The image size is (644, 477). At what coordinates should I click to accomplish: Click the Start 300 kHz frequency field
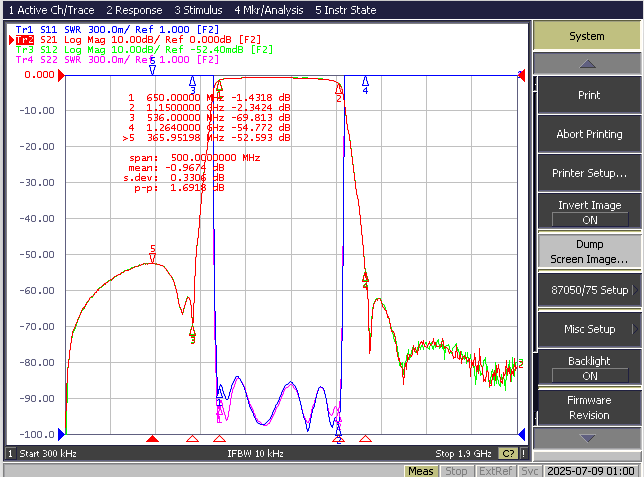pos(48,454)
